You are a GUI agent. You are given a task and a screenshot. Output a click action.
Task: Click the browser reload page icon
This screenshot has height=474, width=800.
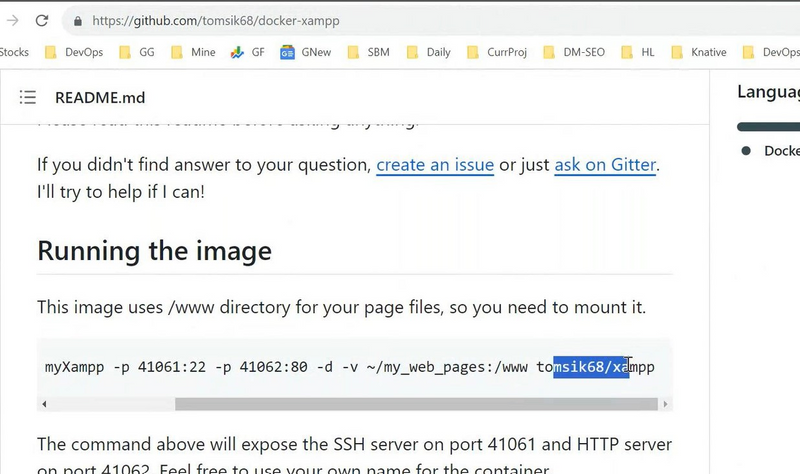pyautogui.click(x=40, y=20)
